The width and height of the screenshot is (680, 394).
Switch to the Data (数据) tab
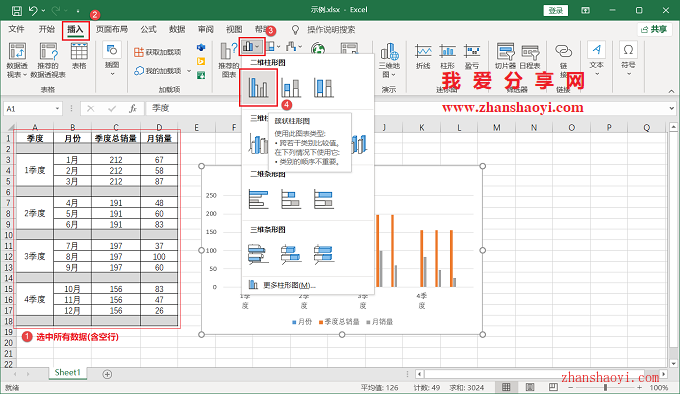(x=177, y=29)
